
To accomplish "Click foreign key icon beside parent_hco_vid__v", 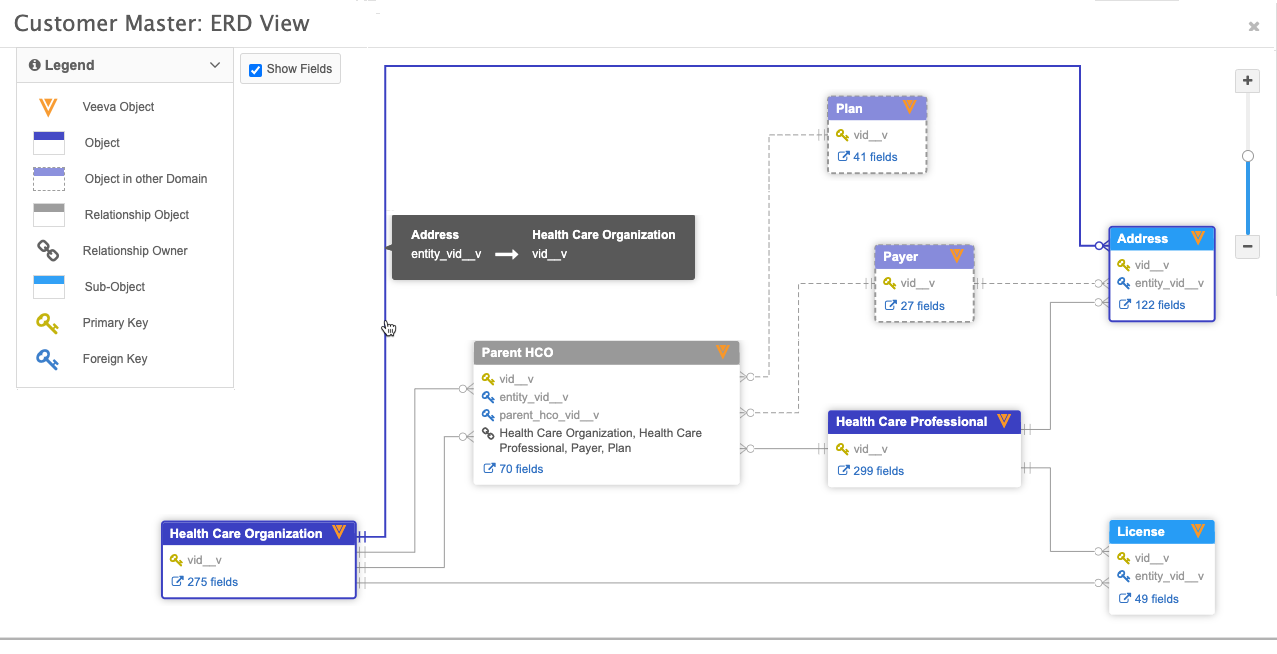I will 488,415.
